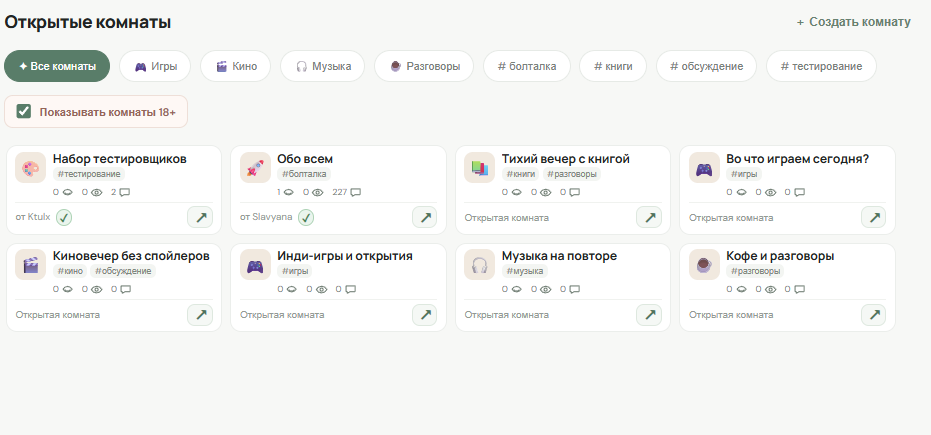
Task: Select the Все комнаты filter
Action: coord(57,66)
